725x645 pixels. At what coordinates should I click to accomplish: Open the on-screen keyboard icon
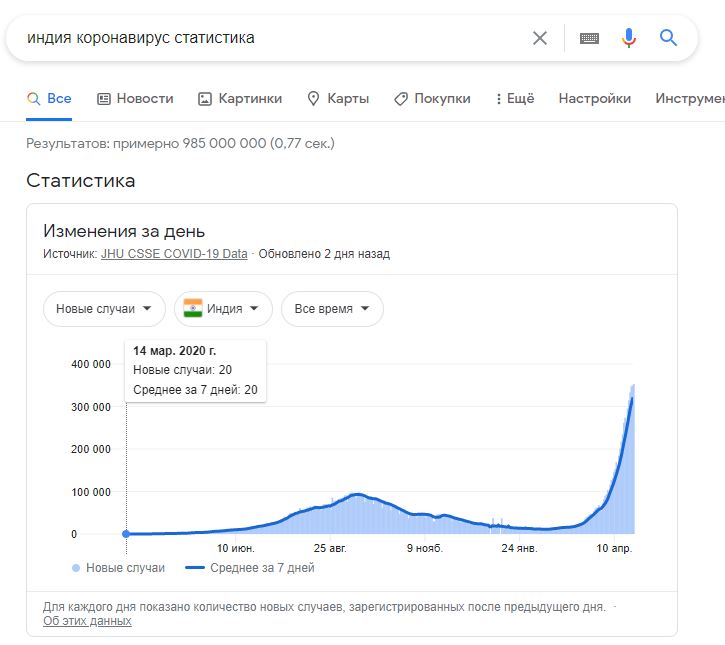coord(589,38)
